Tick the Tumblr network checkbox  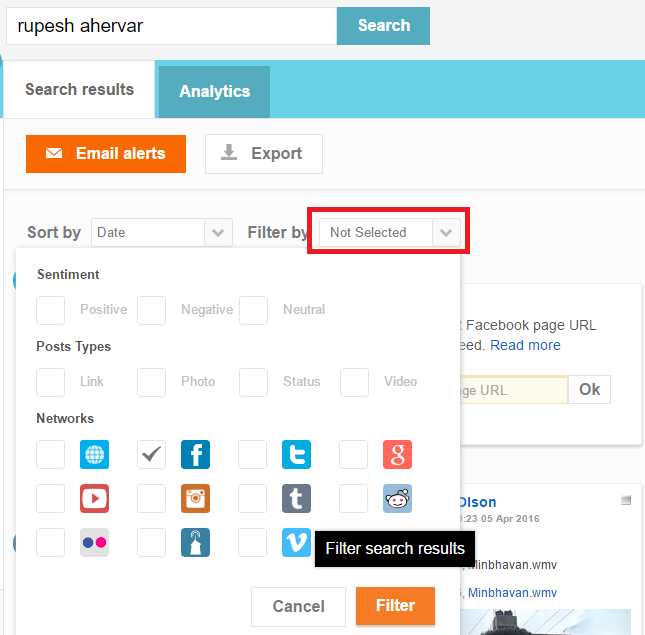click(x=253, y=498)
